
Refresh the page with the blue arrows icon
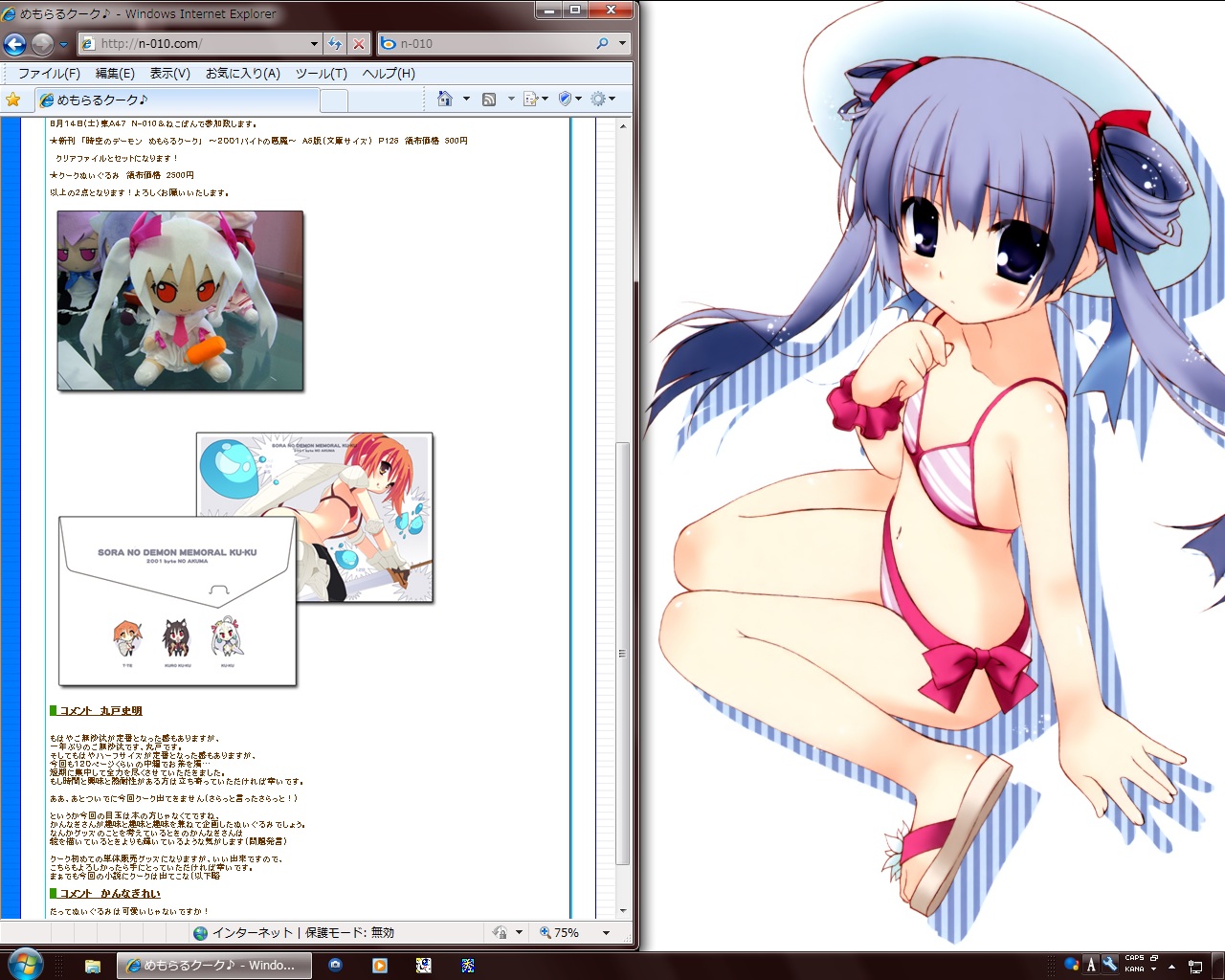click(x=335, y=43)
